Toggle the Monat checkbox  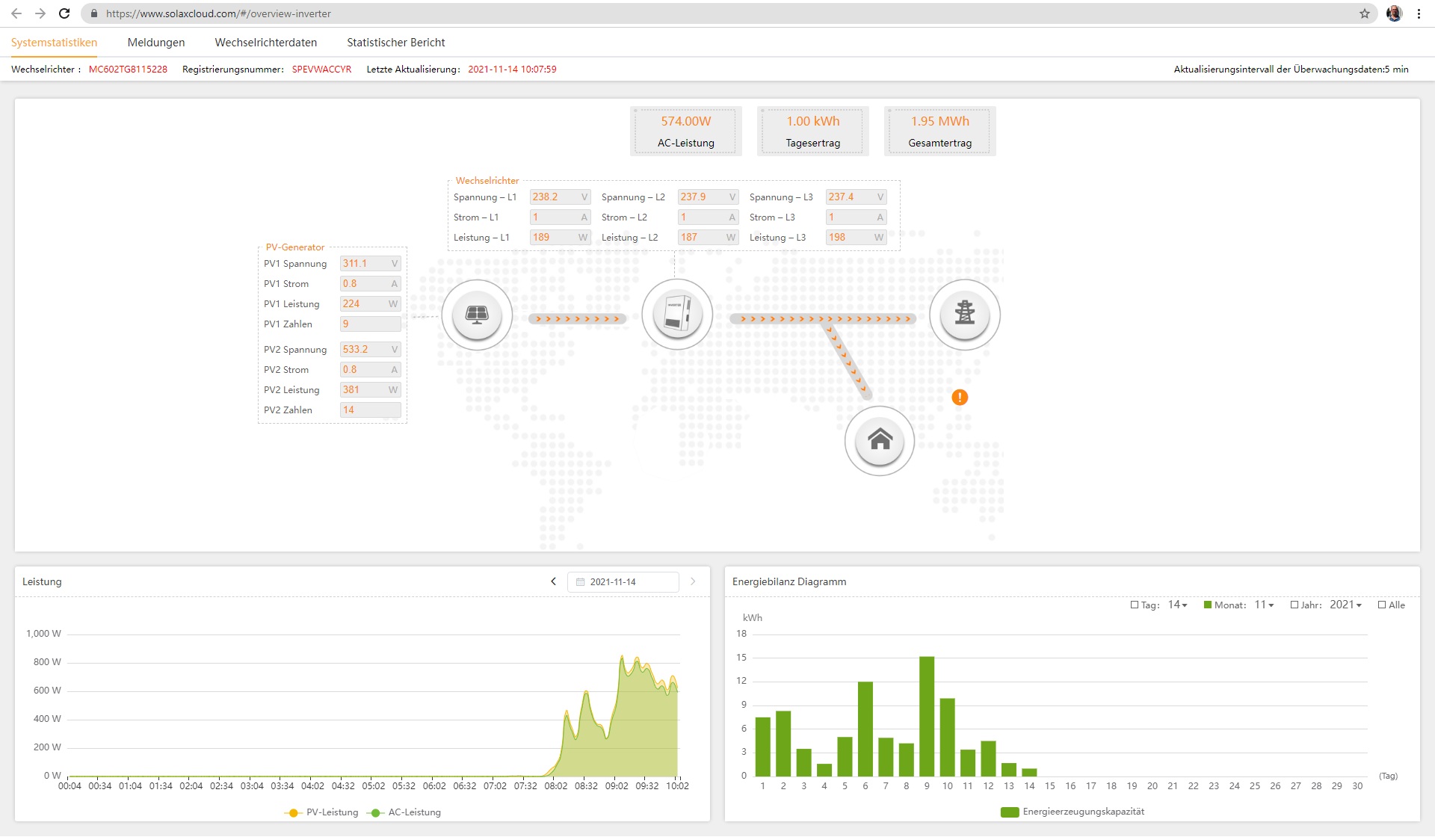(1208, 605)
